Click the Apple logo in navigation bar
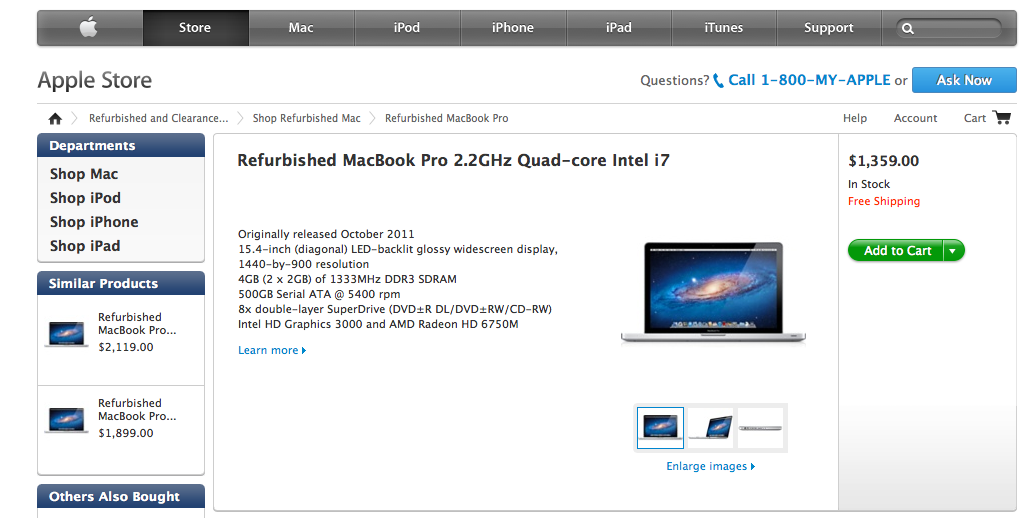The width and height of the screenshot is (1033, 518). 89,28
